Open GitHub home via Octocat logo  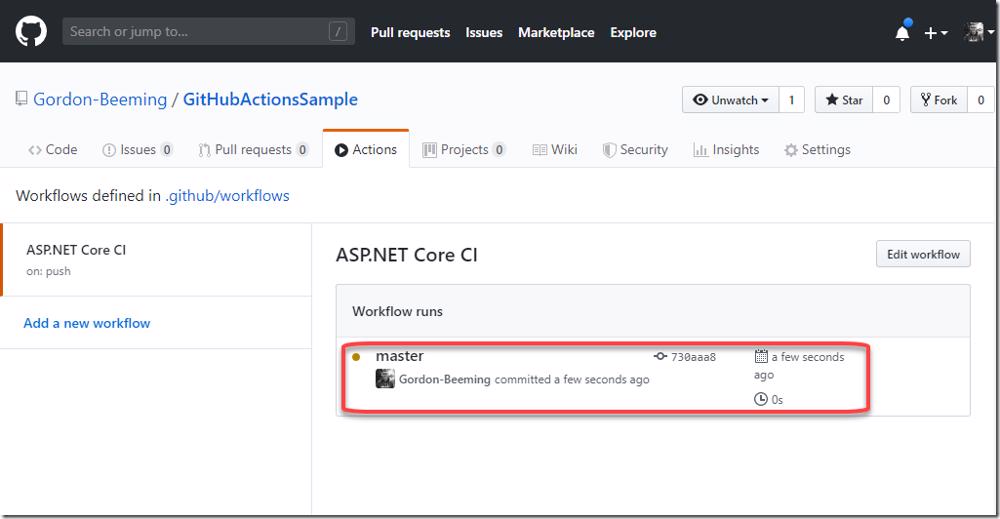click(x=31, y=31)
